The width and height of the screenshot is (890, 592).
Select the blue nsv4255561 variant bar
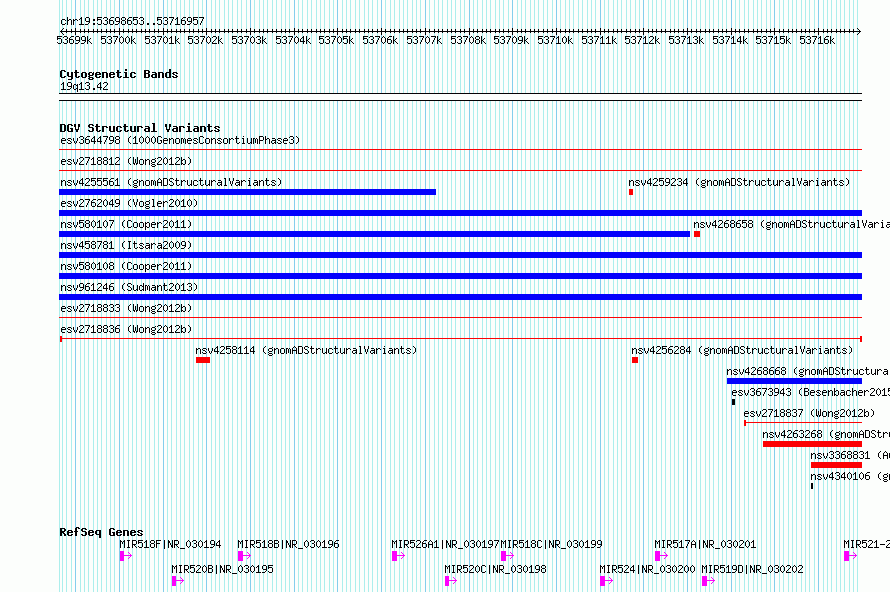(x=247, y=192)
